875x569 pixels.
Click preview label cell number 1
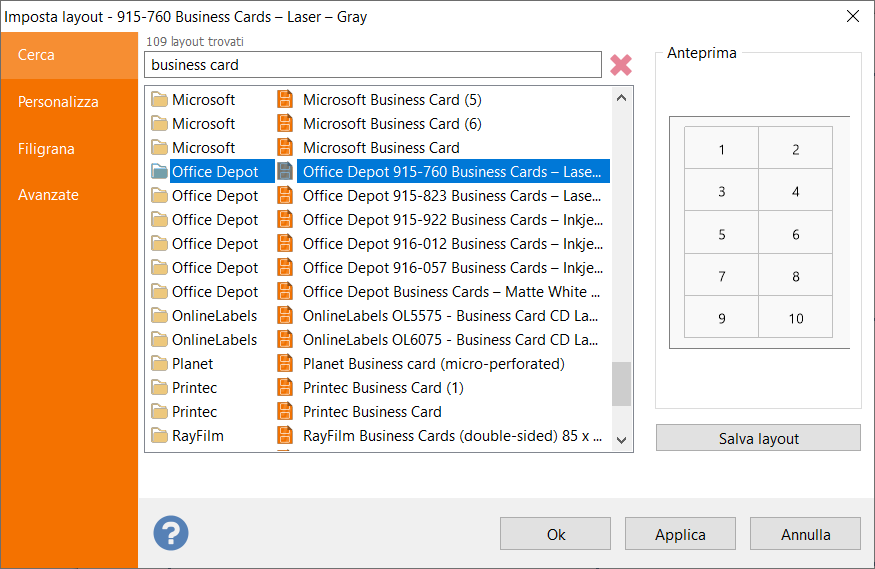pos(721,148)
